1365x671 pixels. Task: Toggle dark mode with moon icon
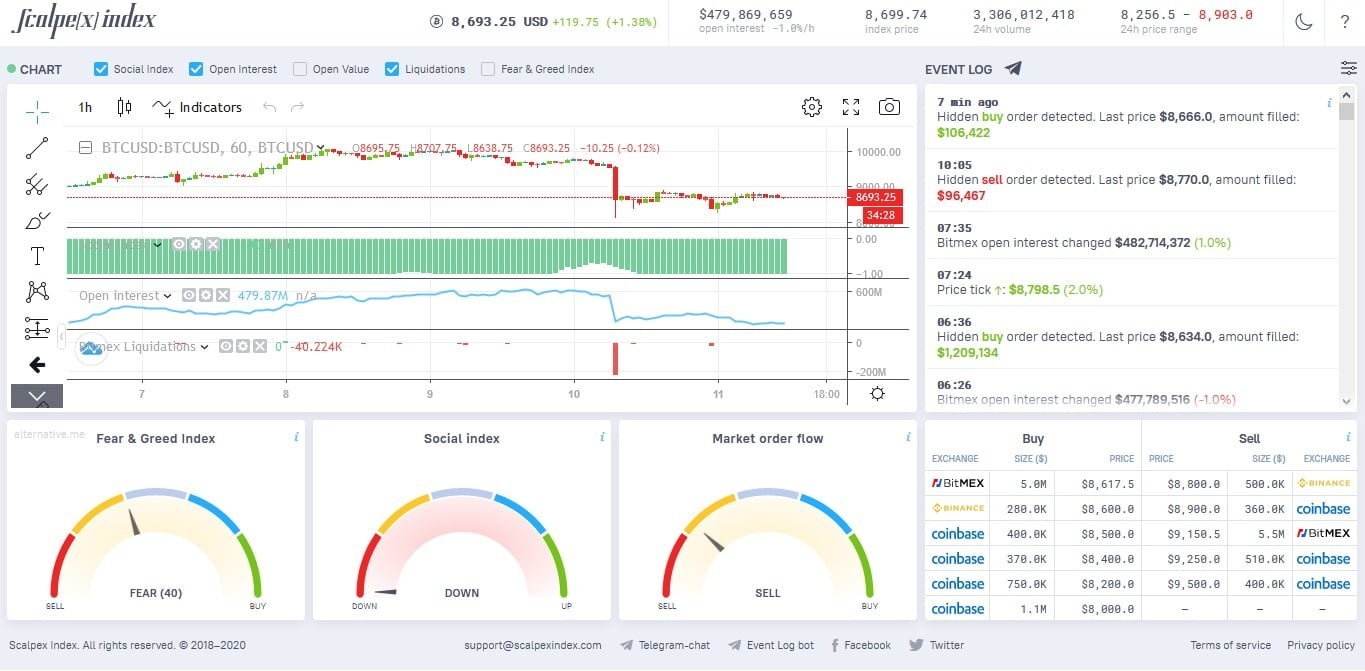coord(1304,21)
